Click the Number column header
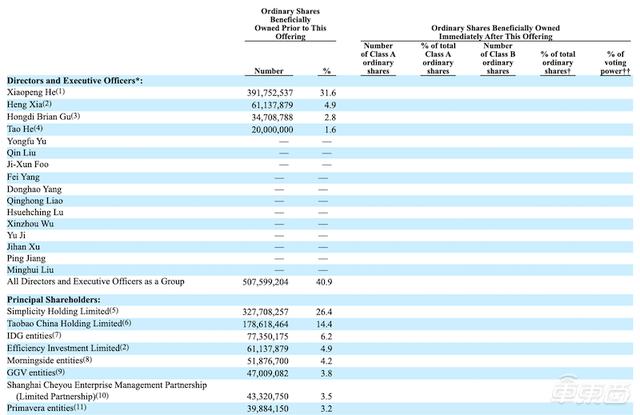The width and height of the screenshot is (640, 415). (x=269, y=71)
